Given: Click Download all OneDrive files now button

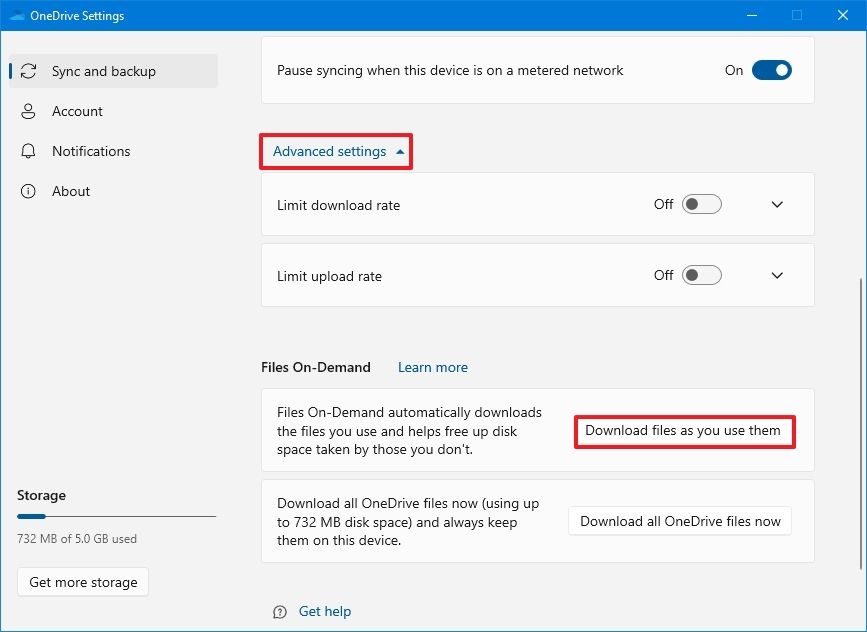Looking at the screenshot, I should (680, 521).
